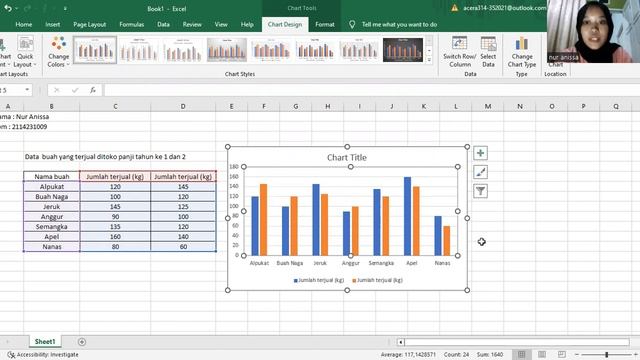
Task: Click Accessibility: Investigate status
Action: 43,355
